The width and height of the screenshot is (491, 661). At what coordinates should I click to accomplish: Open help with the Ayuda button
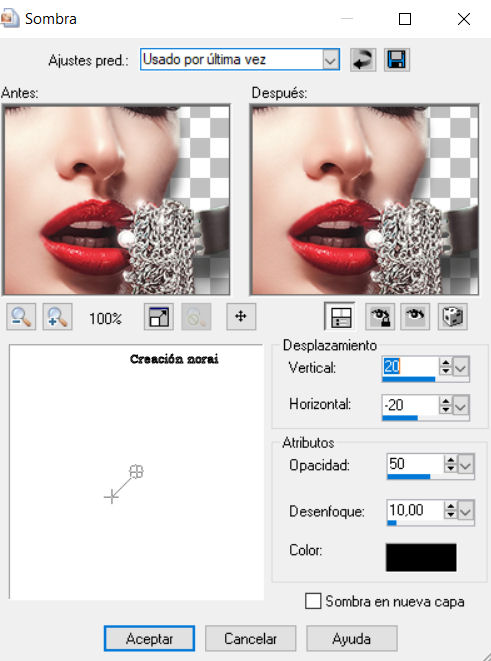351,639
